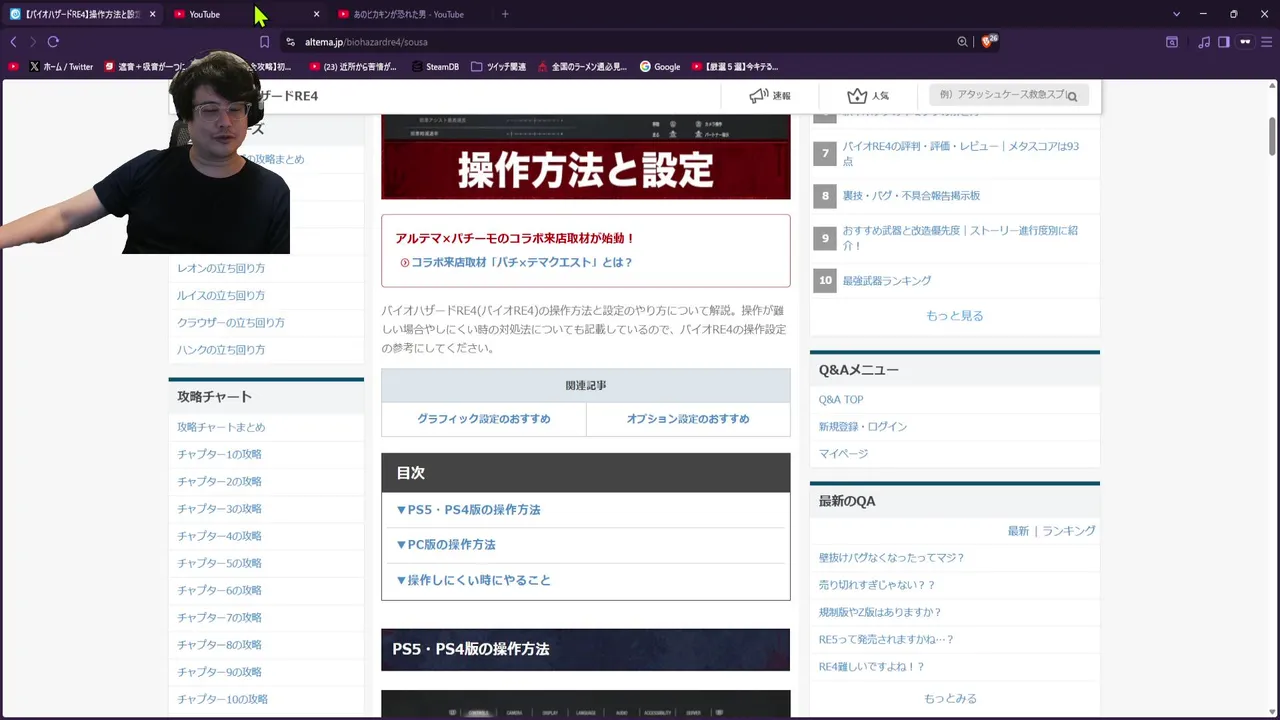Open ranking item 8 裏技・バグ・不具合報告掲示板
Screen dimensions: 1280x720
911,195
